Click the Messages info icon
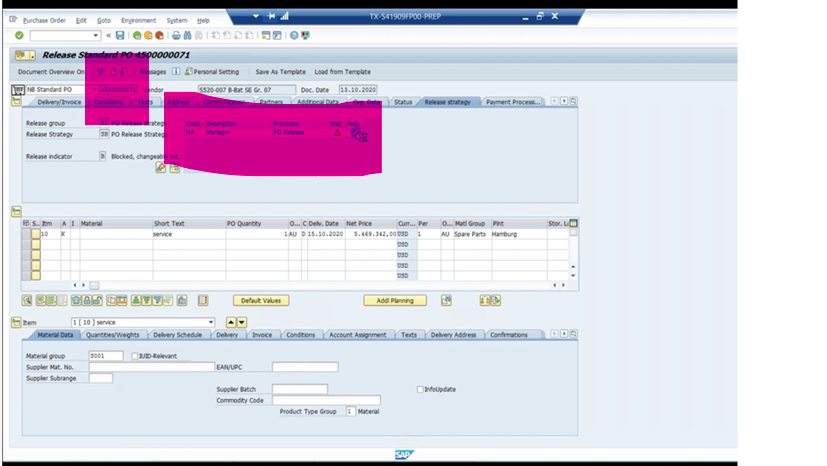Image resolution: width=827 pixels, height=466 pixels. (x=176, y=72)
